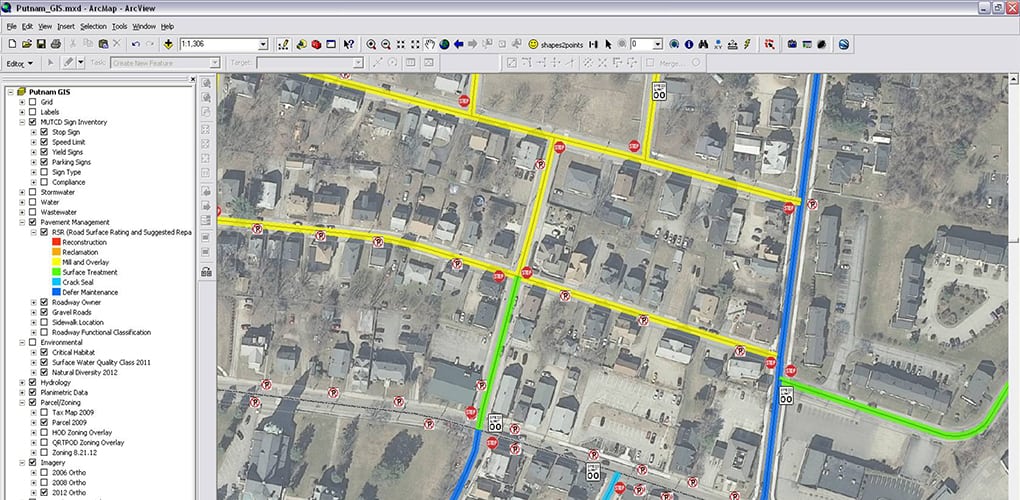Select the Zoom In magnifier tool
Image resolution: width=1020 pixels, height=500 pixels.
(371, 44)
